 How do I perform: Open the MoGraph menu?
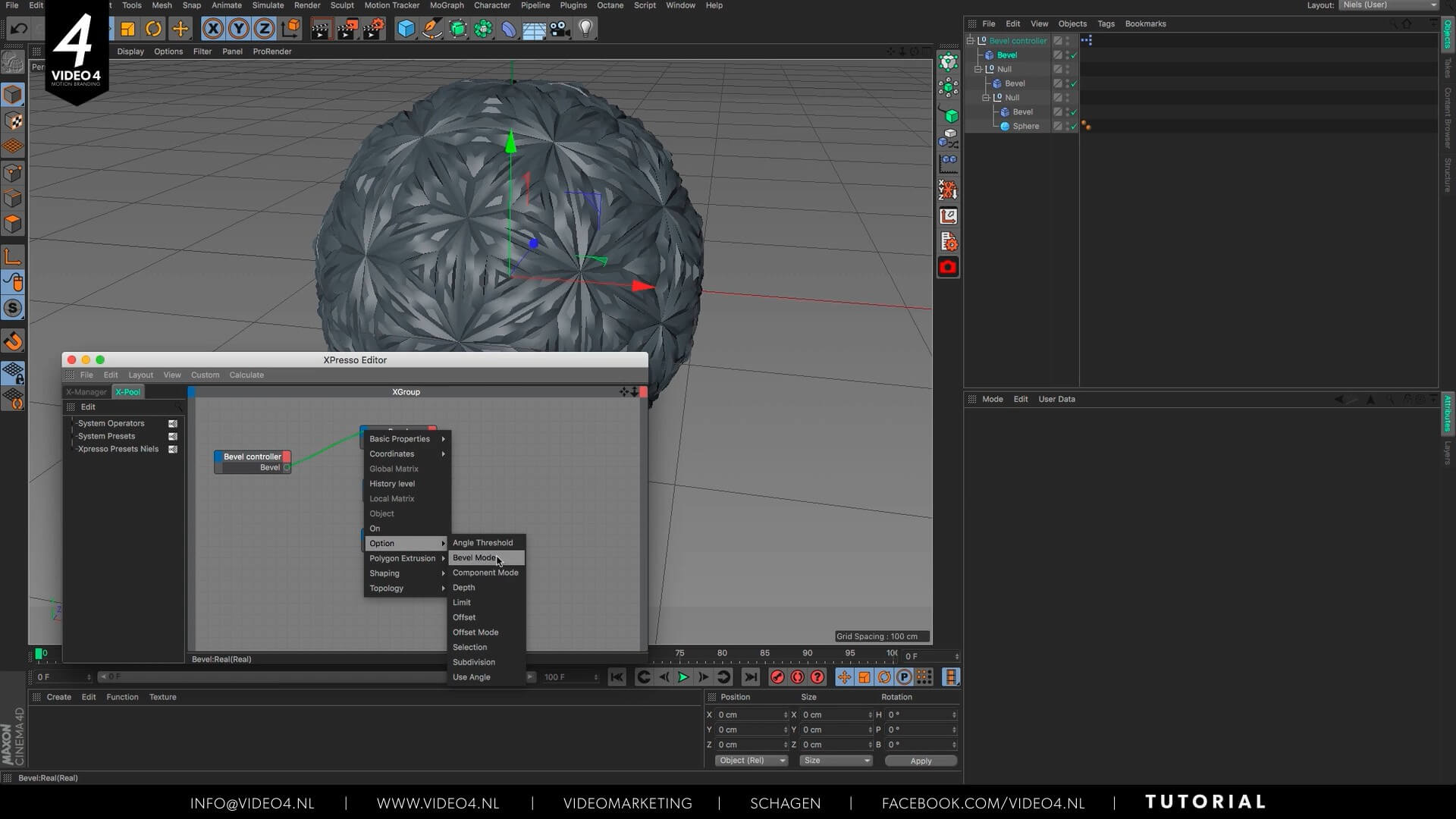point(447,5)
